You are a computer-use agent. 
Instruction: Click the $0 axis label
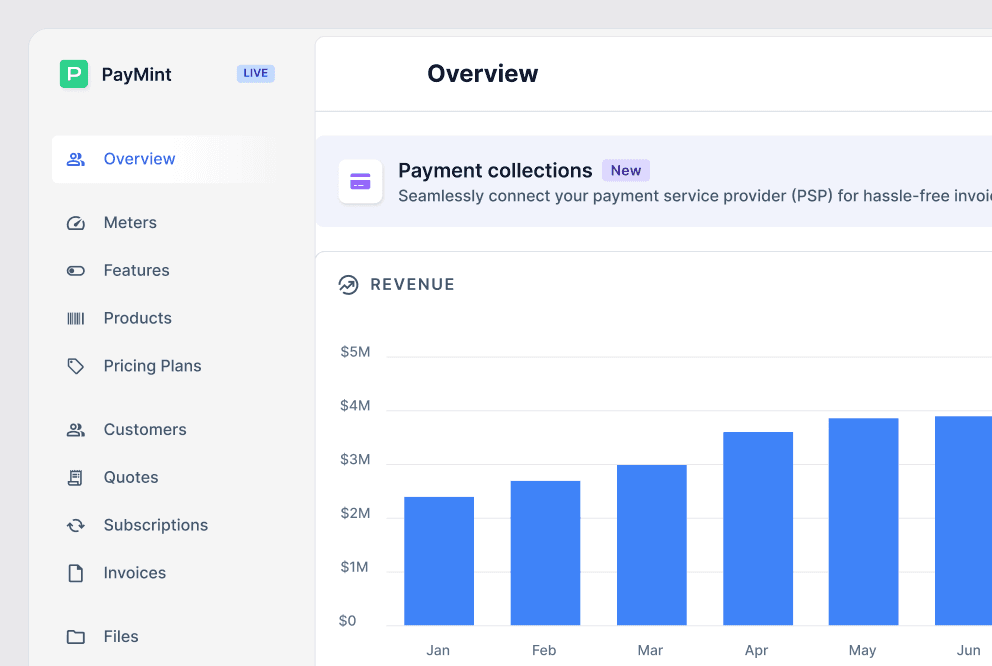[x=347, y=620]
